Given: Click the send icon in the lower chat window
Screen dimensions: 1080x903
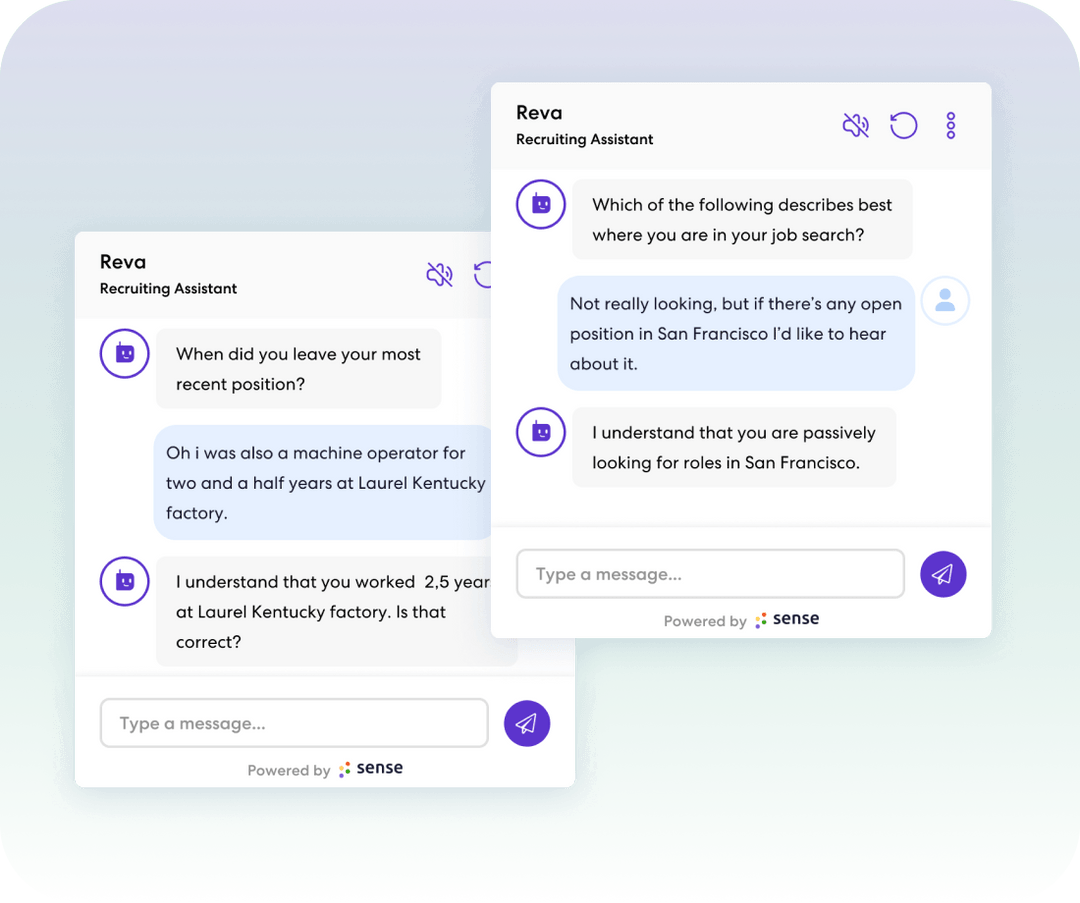Looking at the screenshot, I should pyautogui.click(x=527, y=723).
